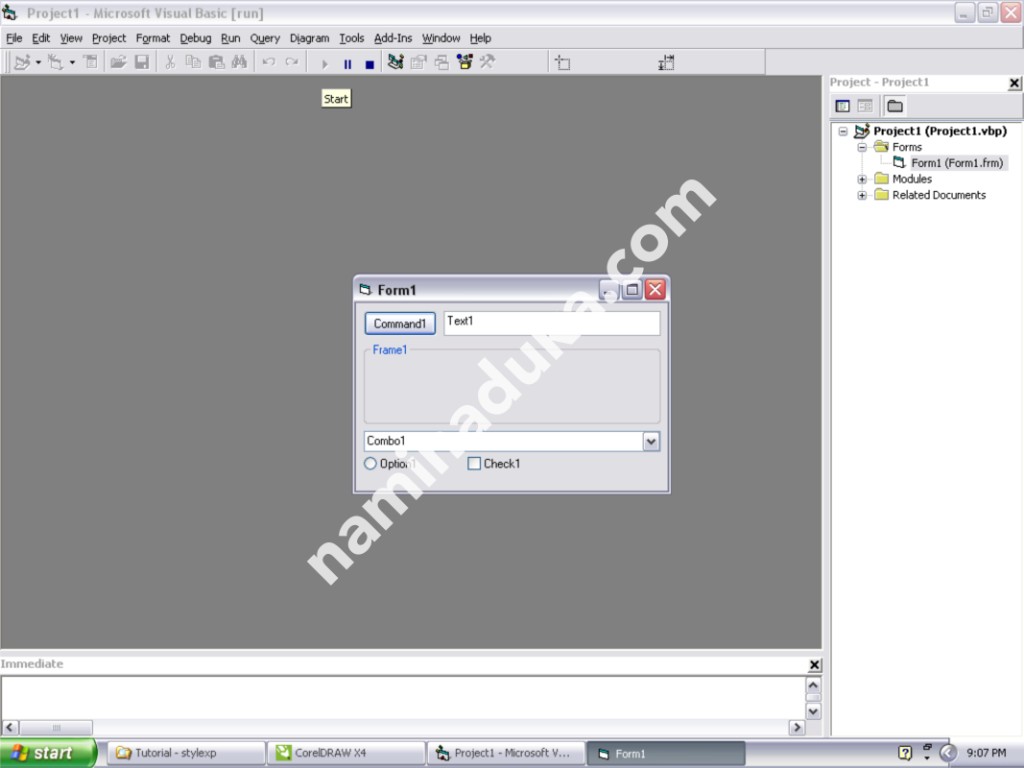The height and width of the screenshot is (768, 1024).
Task: Toggle Folders icon in Project panel
Action: 895,106
